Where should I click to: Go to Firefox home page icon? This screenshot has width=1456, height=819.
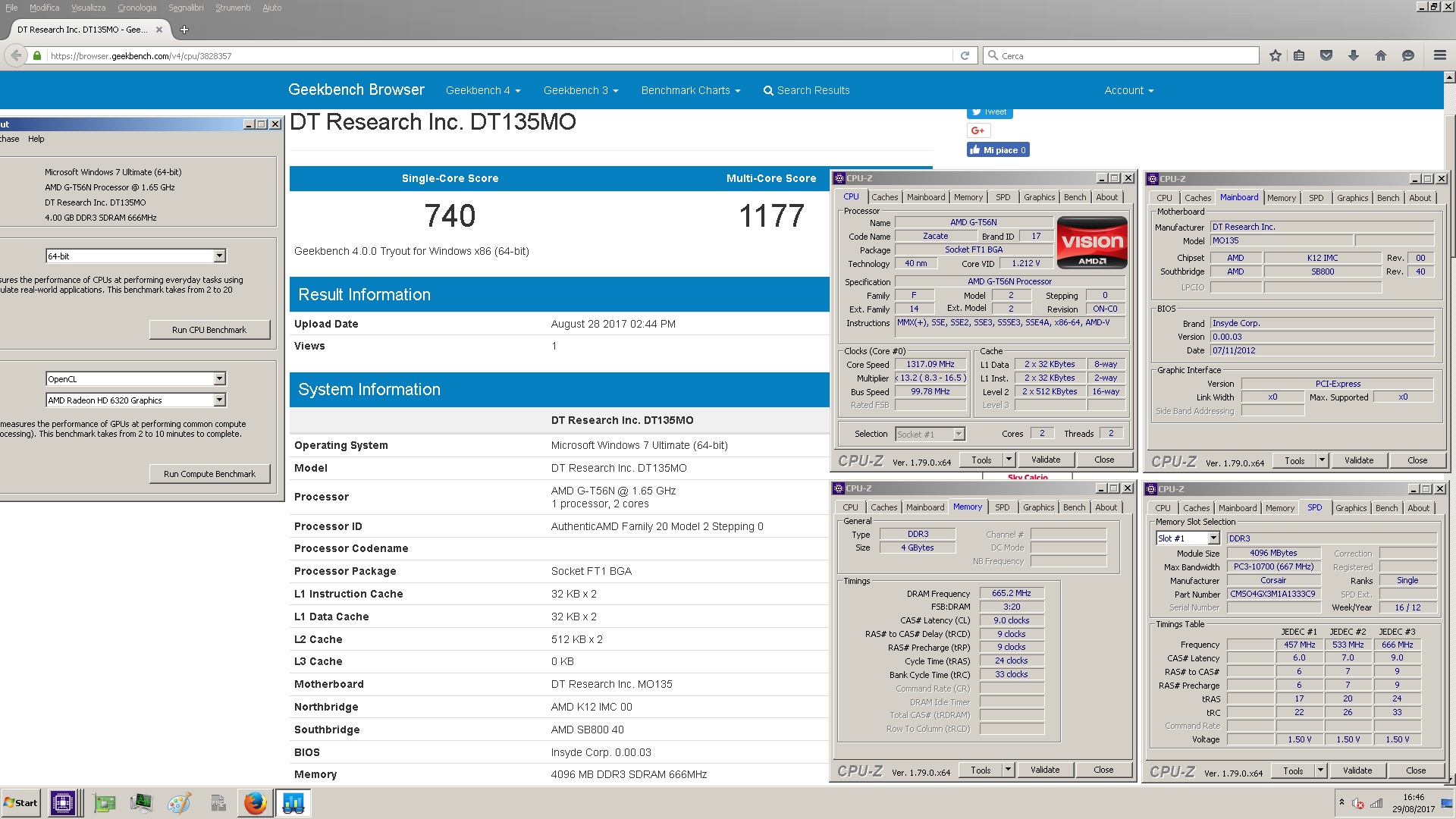pos(1381,56)
